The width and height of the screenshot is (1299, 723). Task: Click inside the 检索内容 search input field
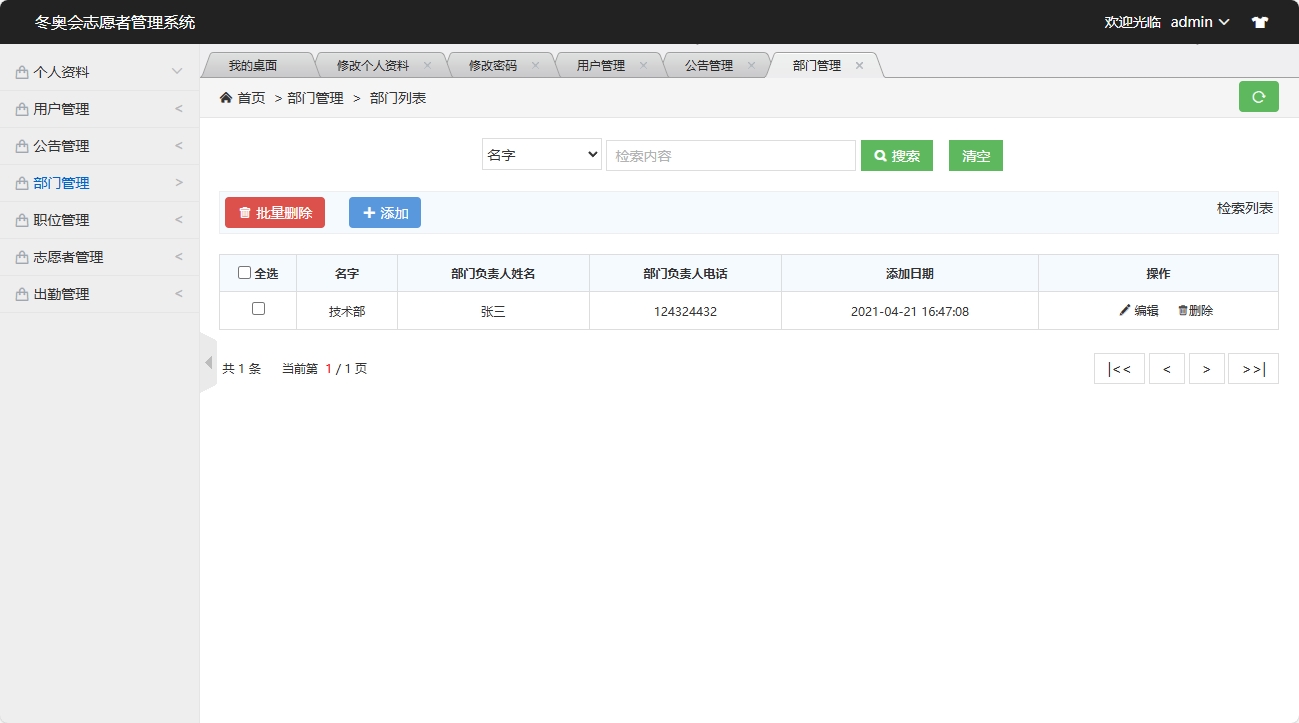pyautogui.click(x=730, y=155)
